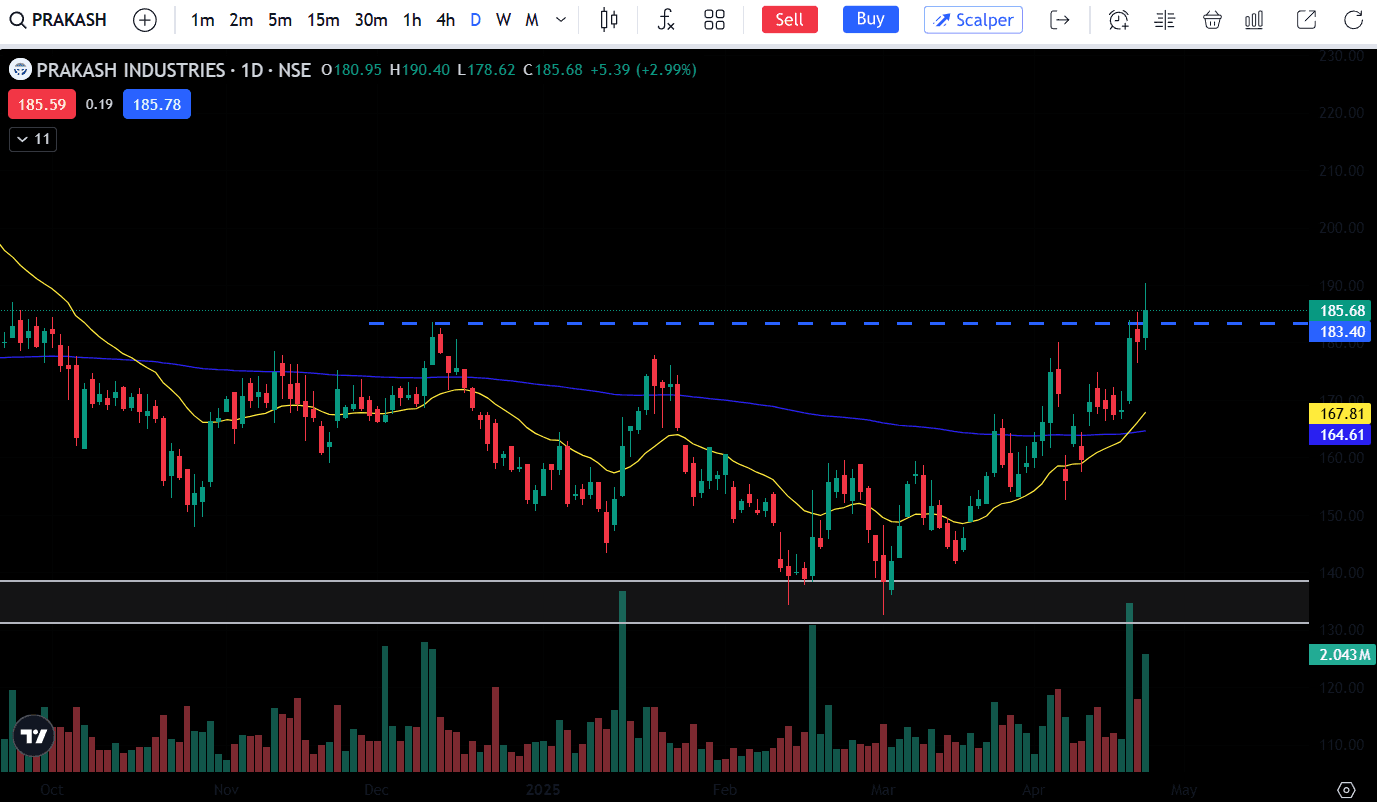1377x802 pixels.
Task: Select the 15m interval
Action: [x=323, y=20]
